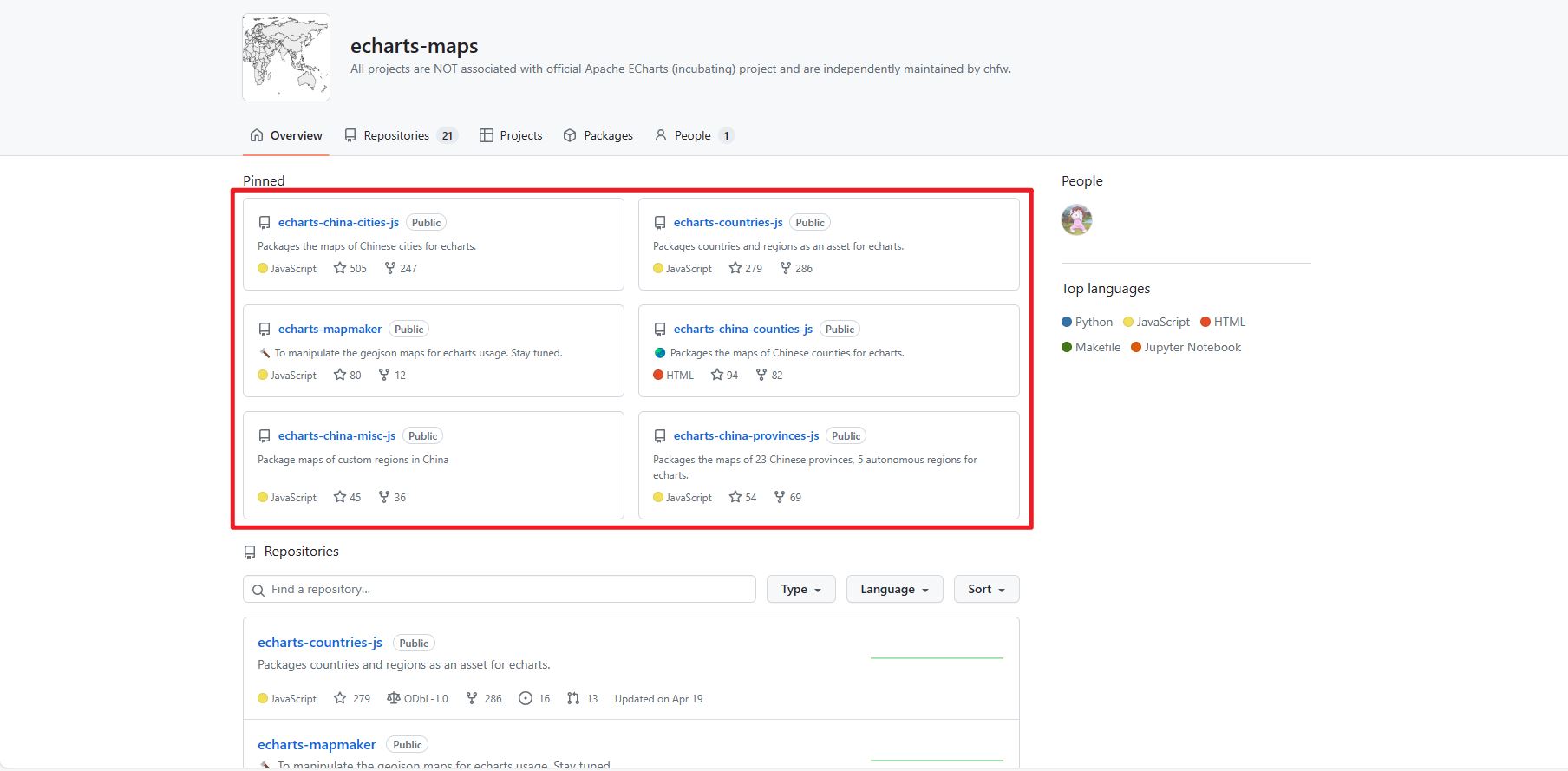Click the echarts-maps organization avatar image
Image resolution: width=1568 pixels, height=771 pixels.
coord(286,57)
